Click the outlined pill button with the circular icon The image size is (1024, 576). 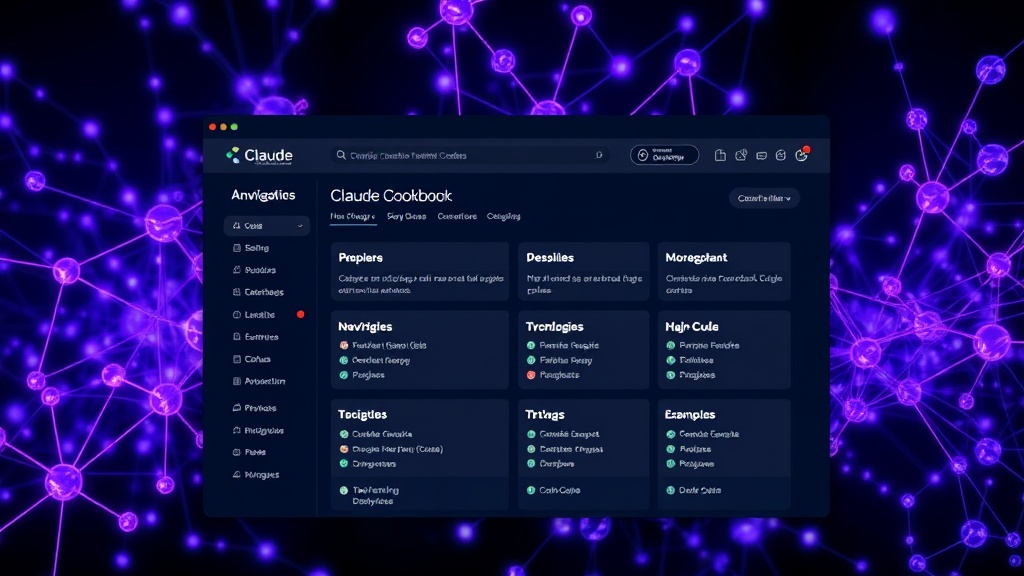tap(664, 155)
